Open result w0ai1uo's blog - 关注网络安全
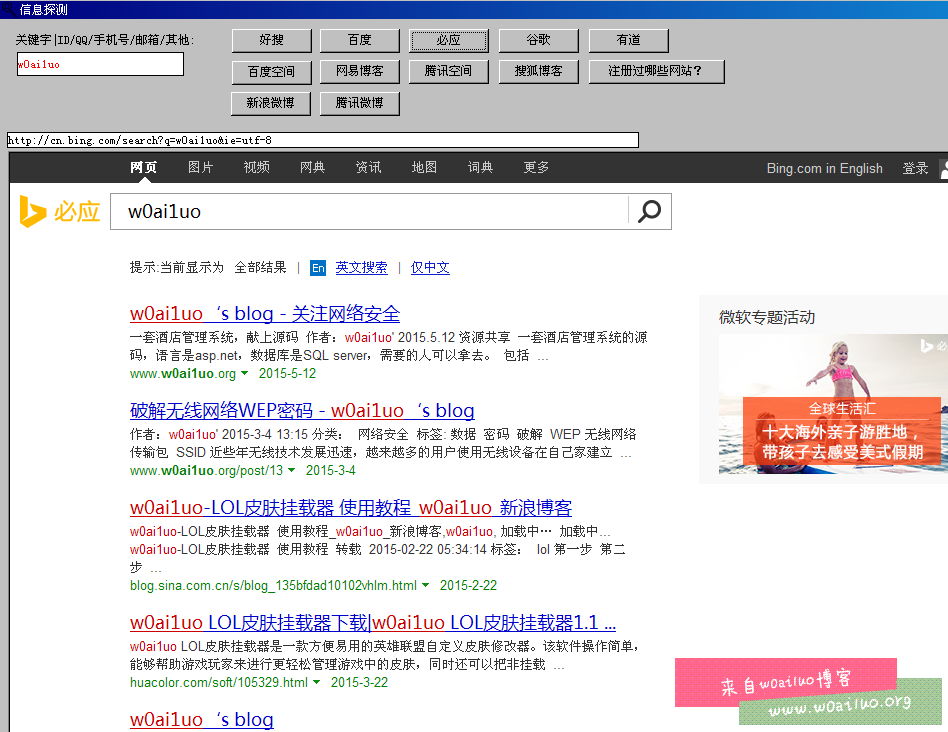 [265, 314]
